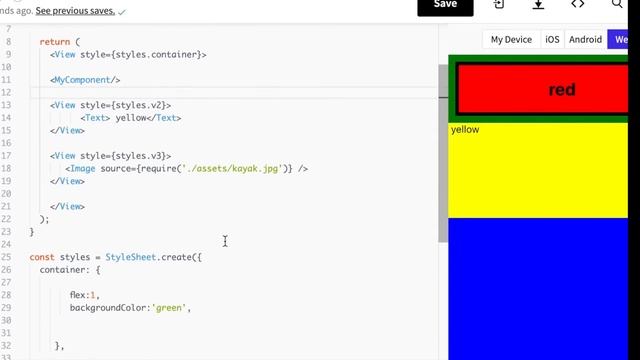The height and width of the screenshot is (360, 640).
Task: Click the const keyword on line 25
Action: click(42, 257)
